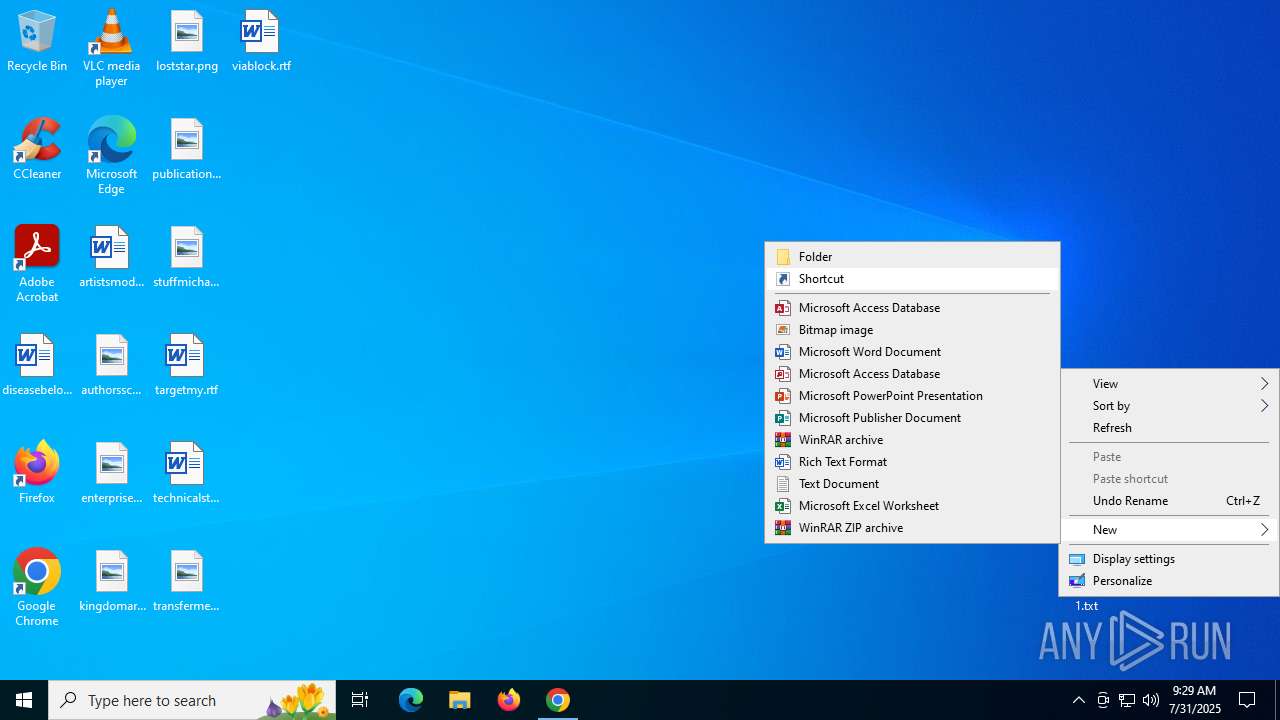Select the CCleaner desktop shortcut
This screenshot has width=1280, height=720.
37,150
